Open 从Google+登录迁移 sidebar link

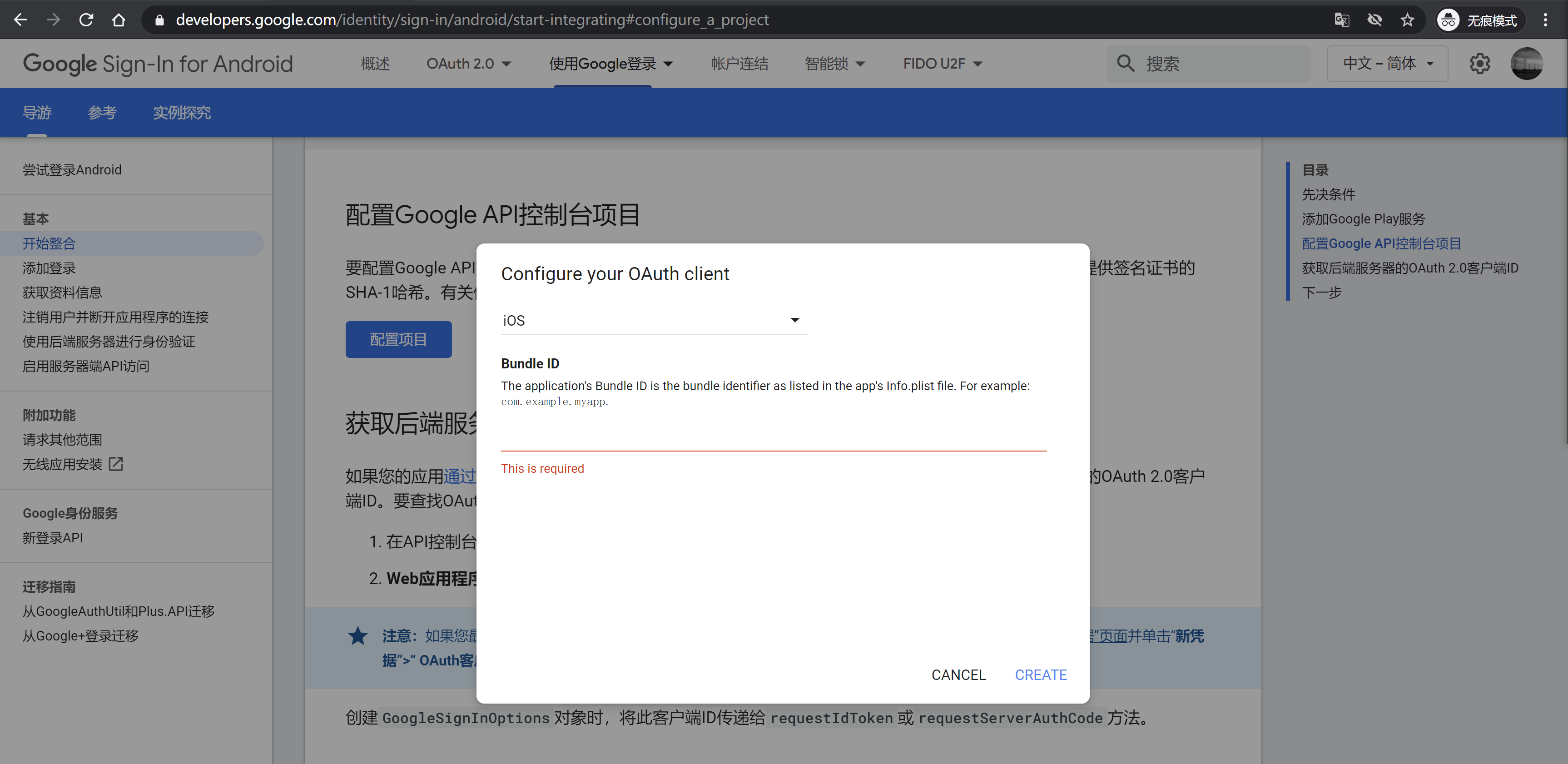click(80, 635)
